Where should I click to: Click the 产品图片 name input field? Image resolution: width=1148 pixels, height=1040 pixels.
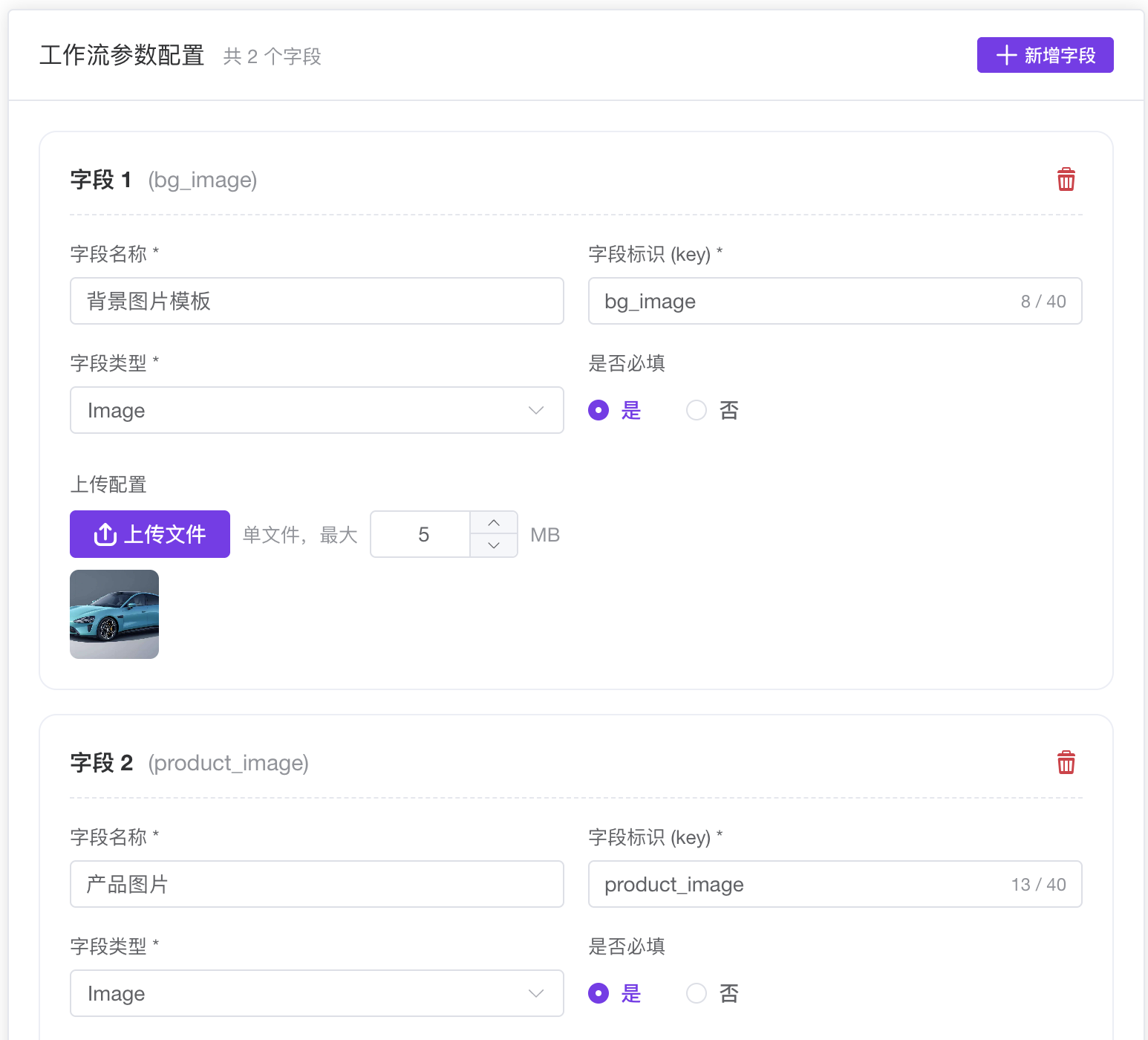[x=316, y=884]
